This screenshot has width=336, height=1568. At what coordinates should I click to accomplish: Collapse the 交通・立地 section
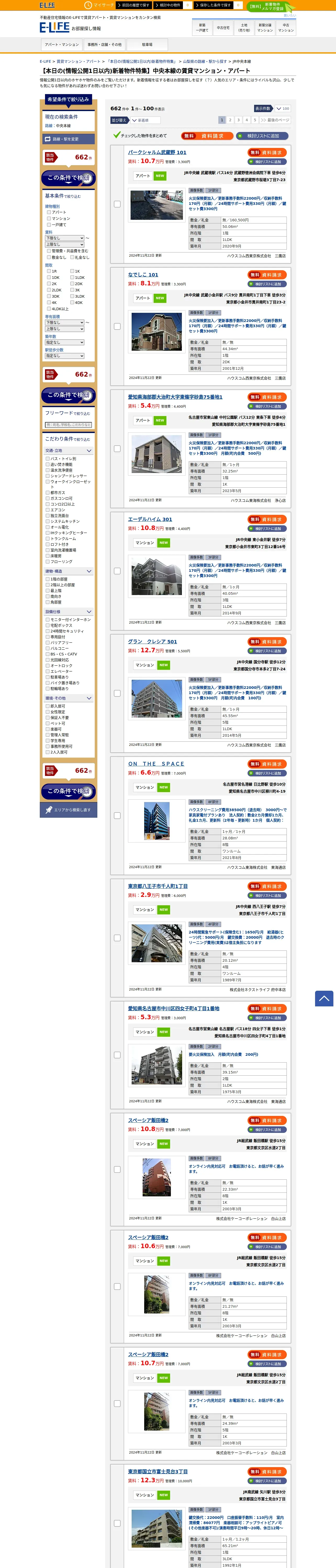point(68,451)
